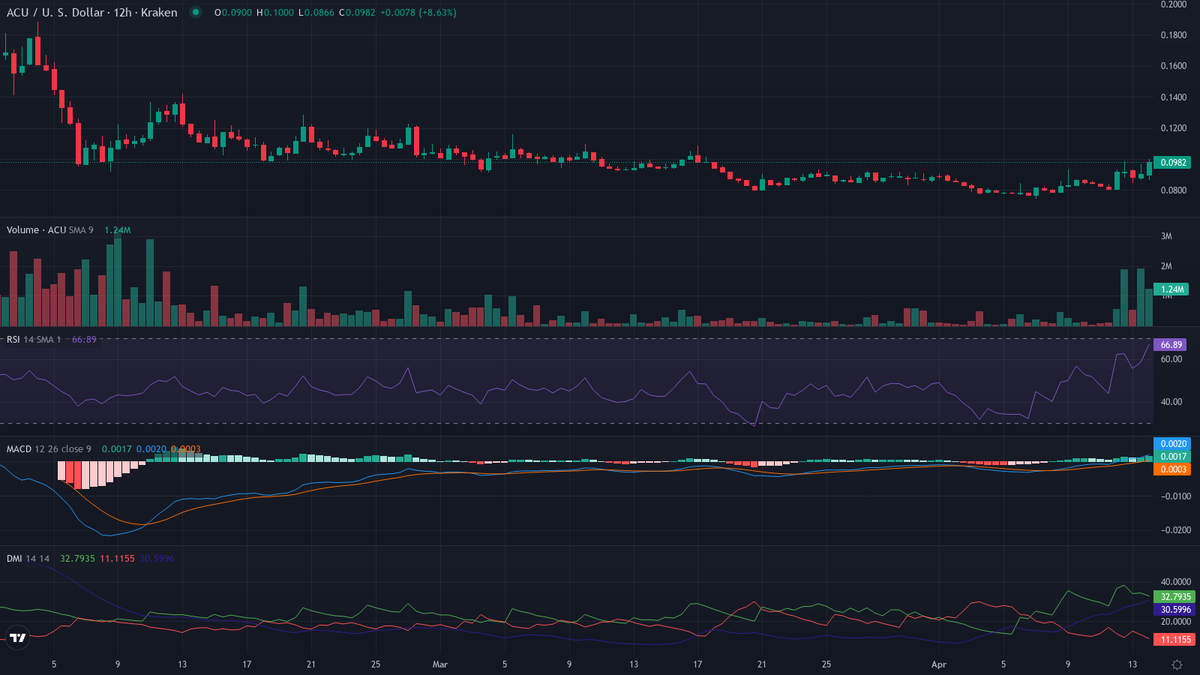Click the RSI value tag 66.89
Viewport: 1200px width, 675px height.
coord(1171,345)
